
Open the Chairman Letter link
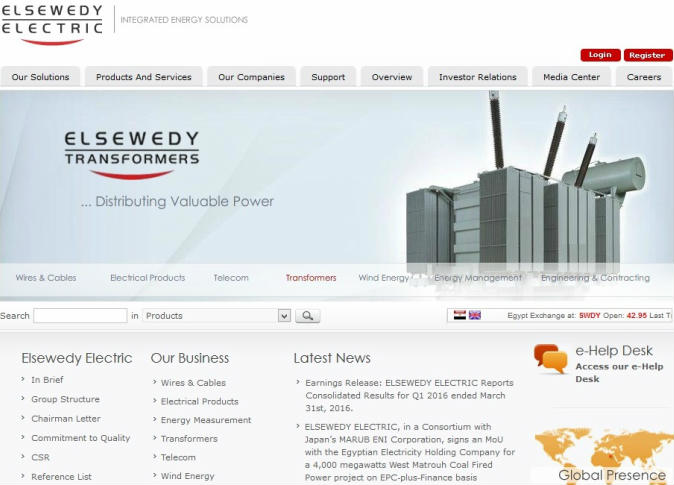click(66, 419)
